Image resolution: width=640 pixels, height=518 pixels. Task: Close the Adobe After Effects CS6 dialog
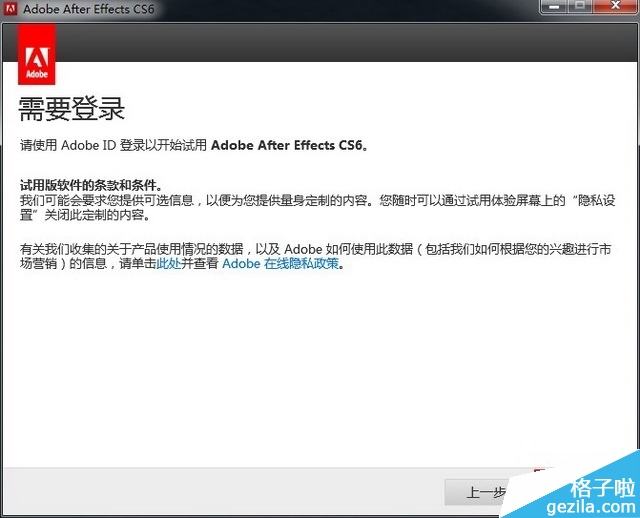coord(614,8)
